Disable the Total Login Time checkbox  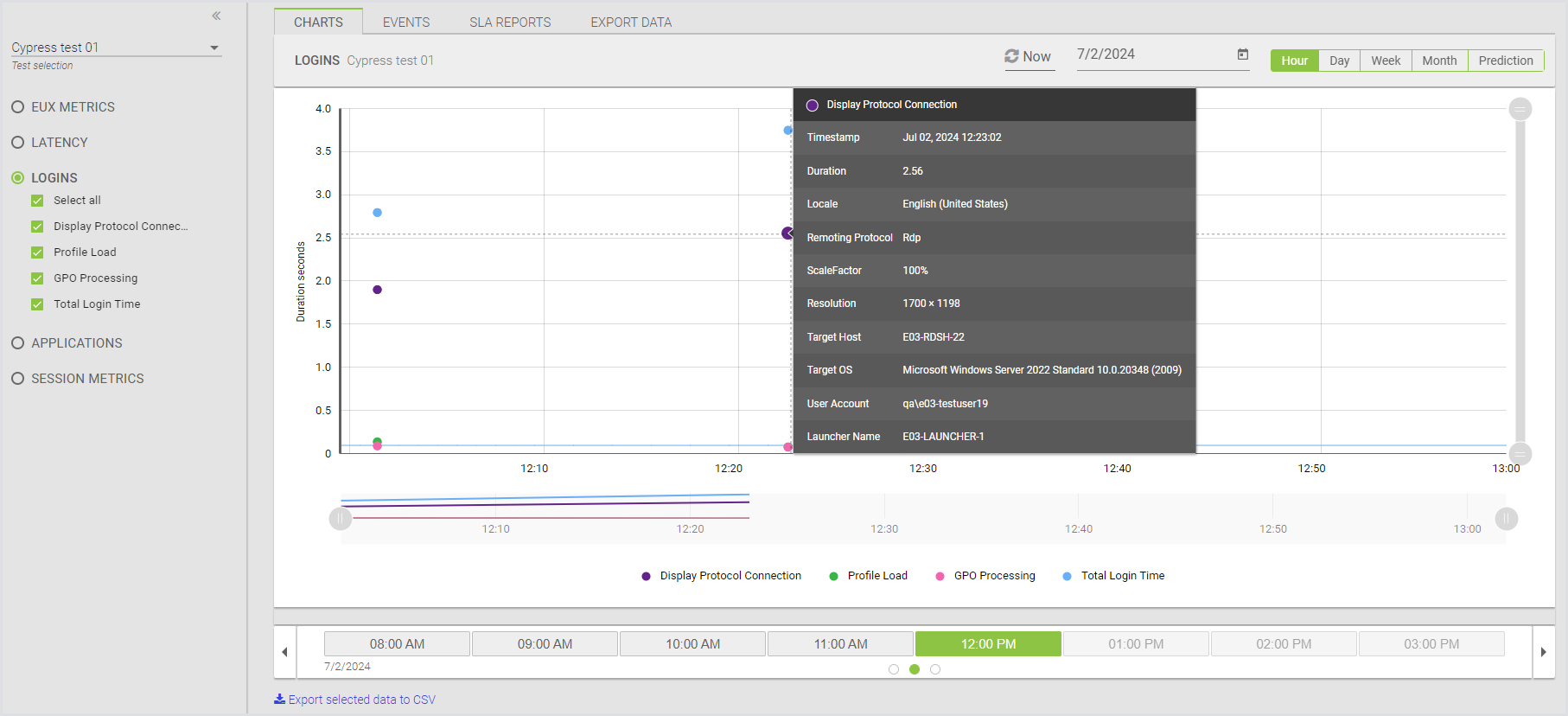click(37, 304)
